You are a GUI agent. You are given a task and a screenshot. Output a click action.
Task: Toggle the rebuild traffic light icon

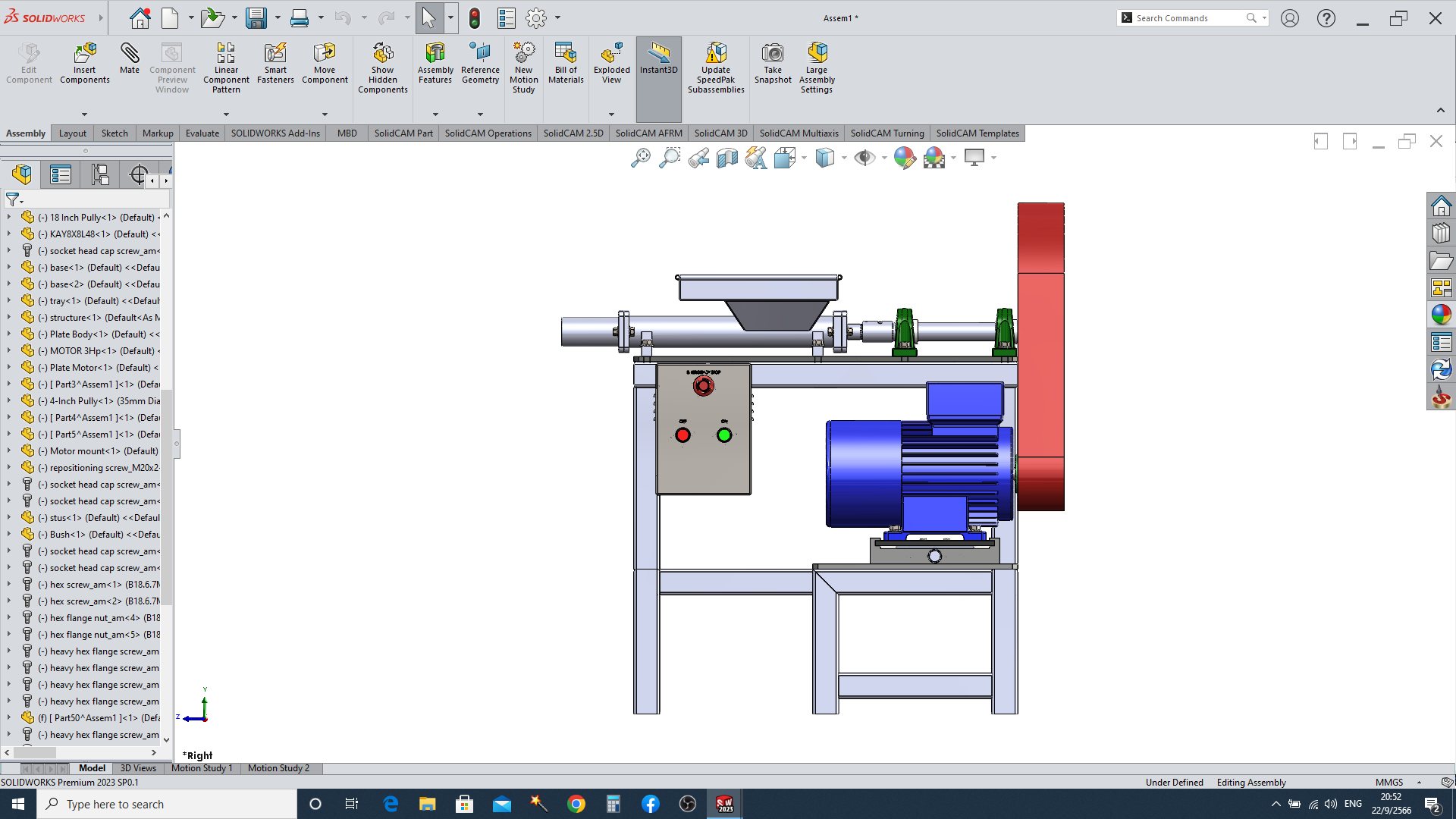pos(475,18)
